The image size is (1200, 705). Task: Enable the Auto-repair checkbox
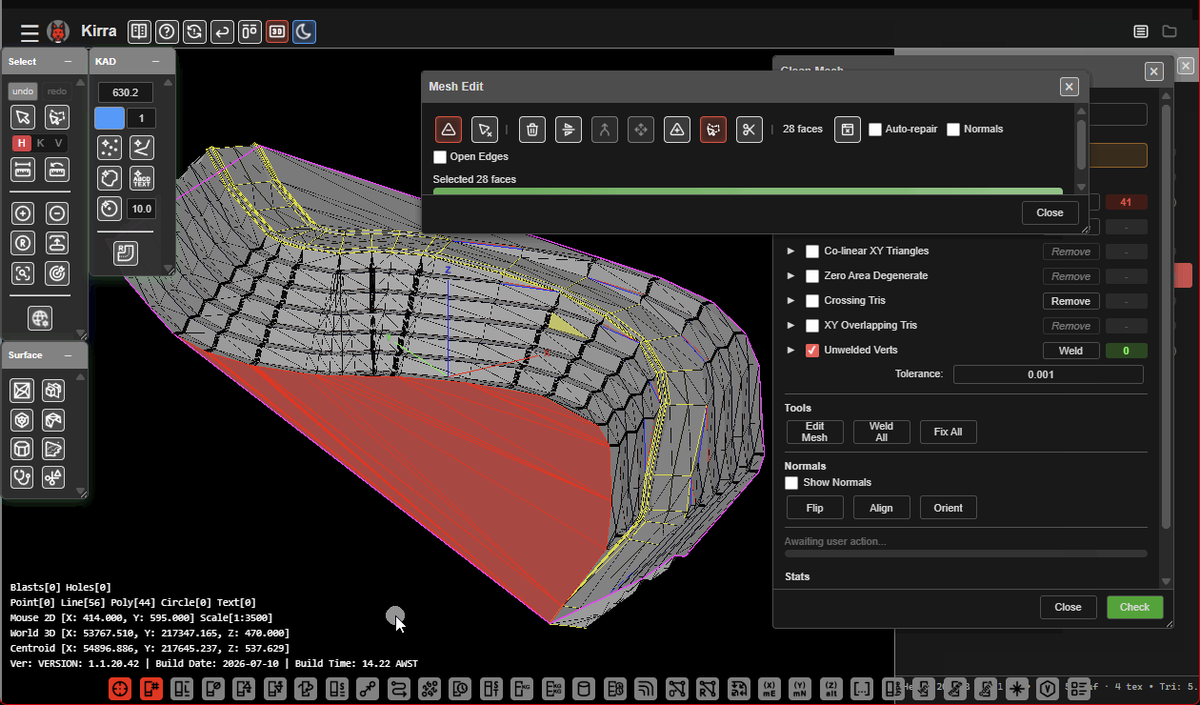pos(875,129)
